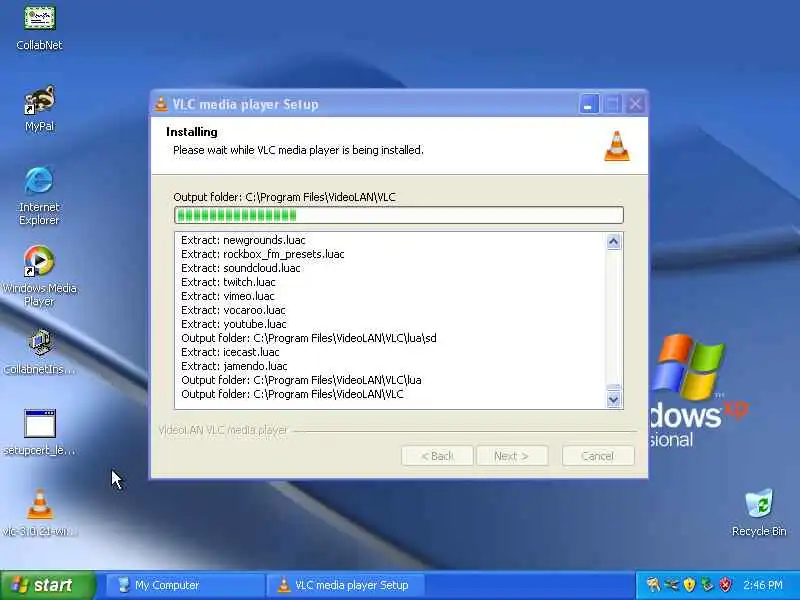The width and height of the screenshot is (800, 600).
Task: Click the Cancel button in the installer
Action: click(598, 456)
